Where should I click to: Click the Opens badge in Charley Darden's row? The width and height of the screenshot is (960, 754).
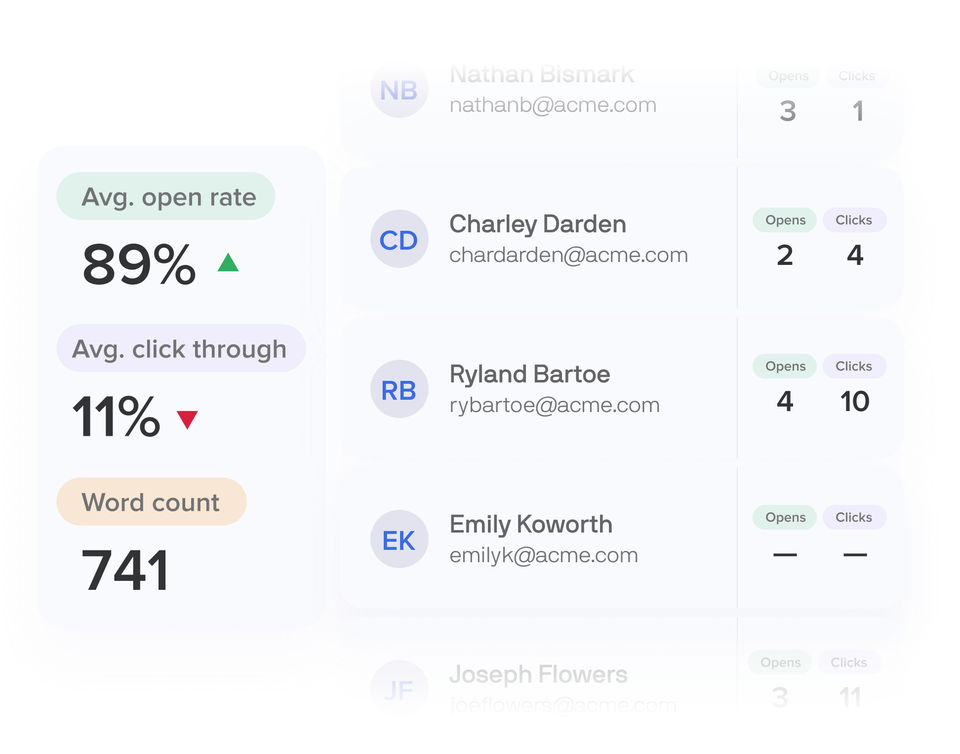pos(785,220)
